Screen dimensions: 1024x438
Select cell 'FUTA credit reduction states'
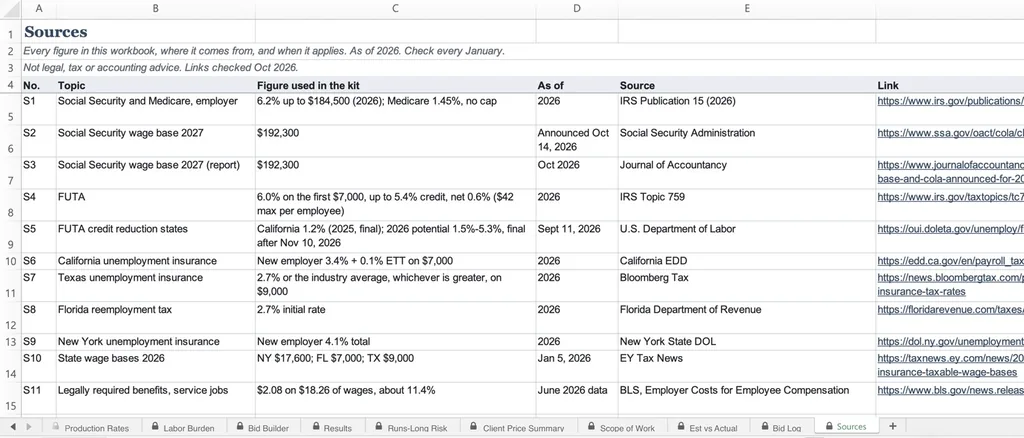pyautogui.click(x=155, y=237)
